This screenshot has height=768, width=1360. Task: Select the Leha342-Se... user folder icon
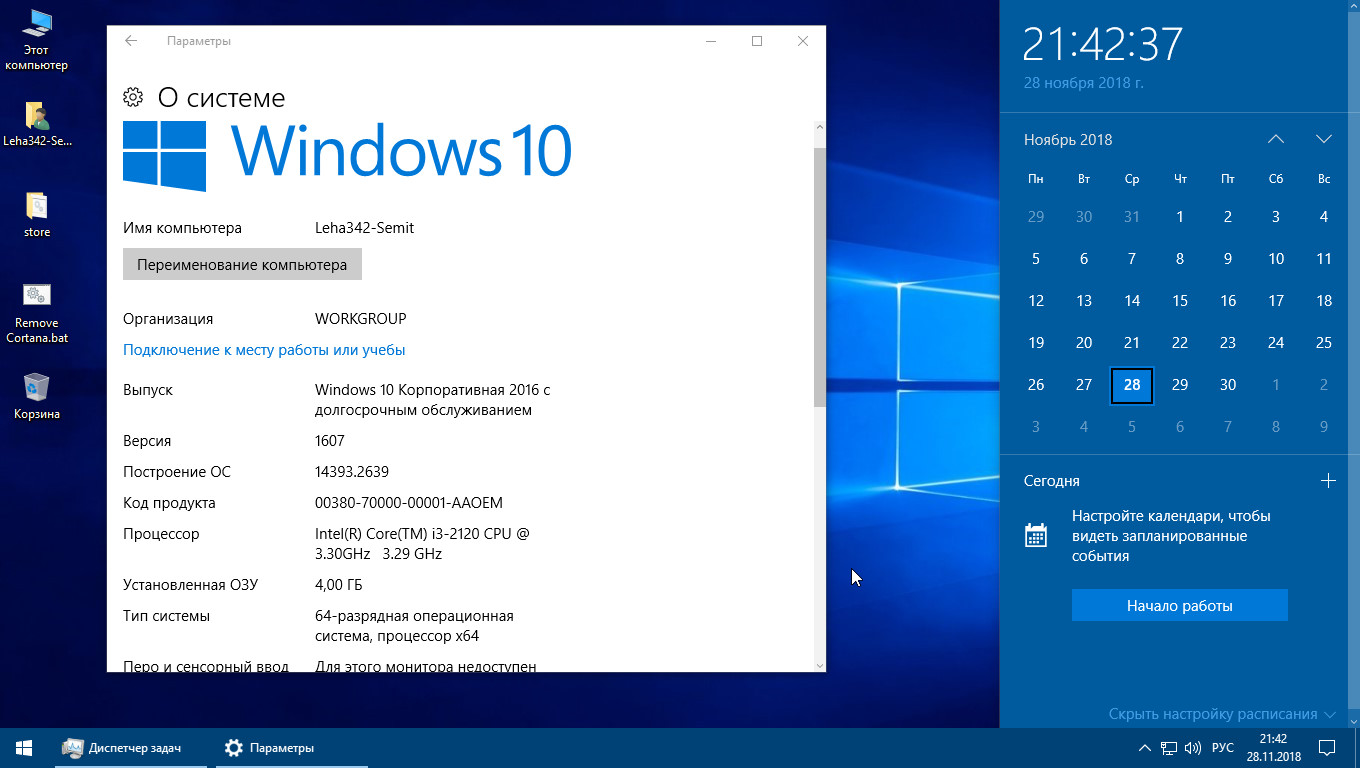pos(37,124)
